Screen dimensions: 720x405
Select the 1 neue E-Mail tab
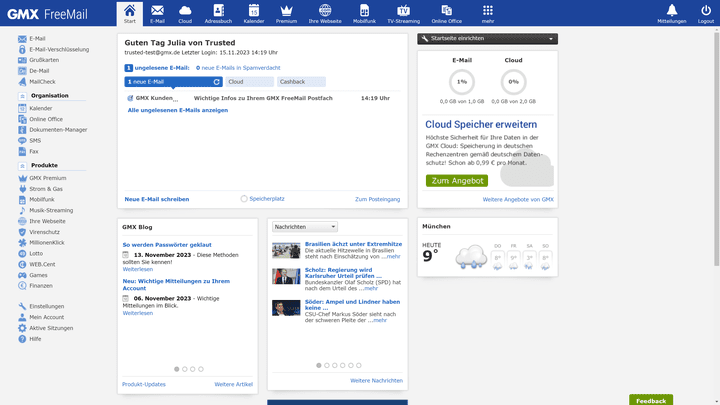[x=173, y=82]
